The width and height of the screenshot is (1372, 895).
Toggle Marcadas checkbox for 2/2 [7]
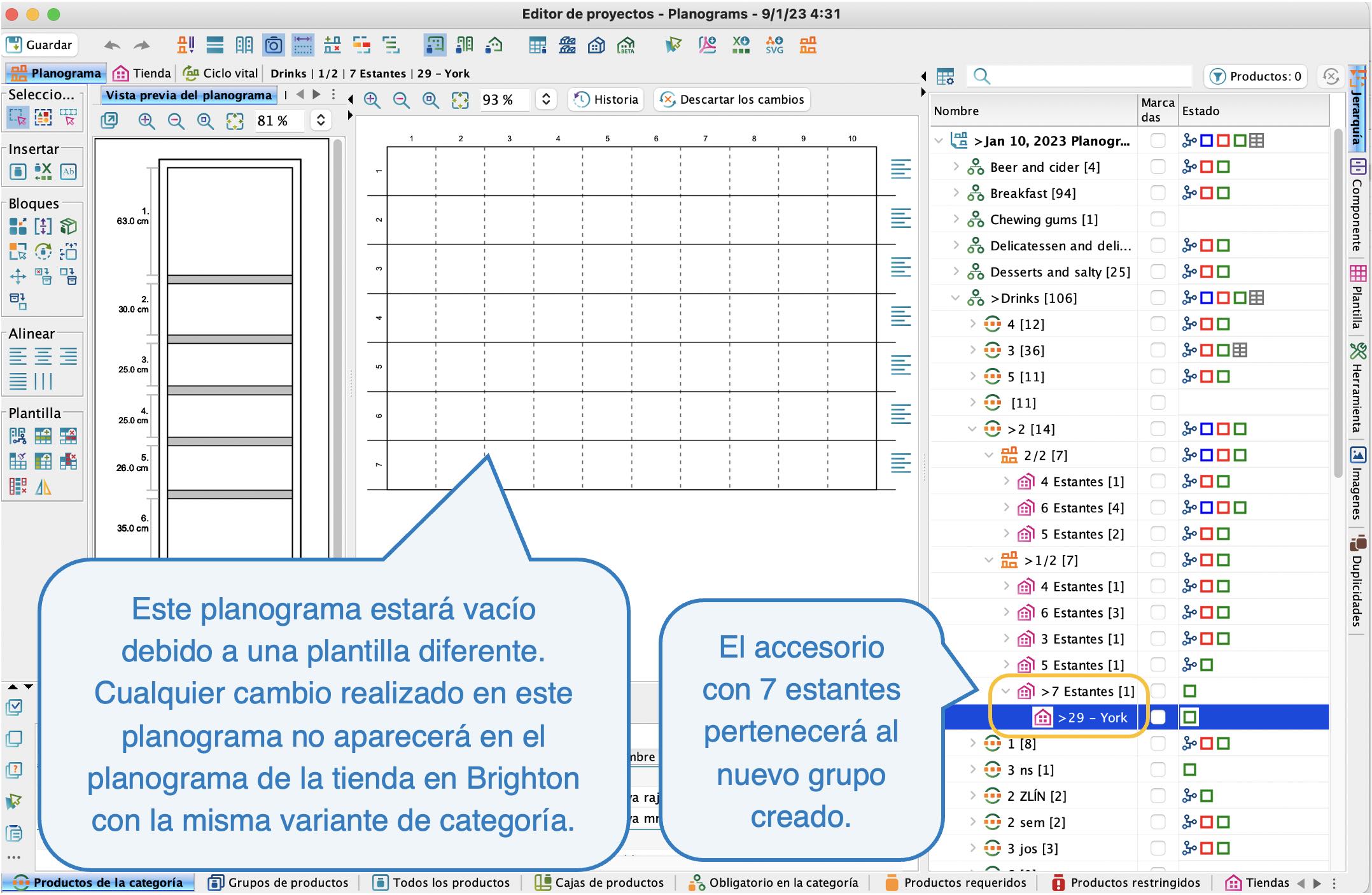[x=1158, y=455]
